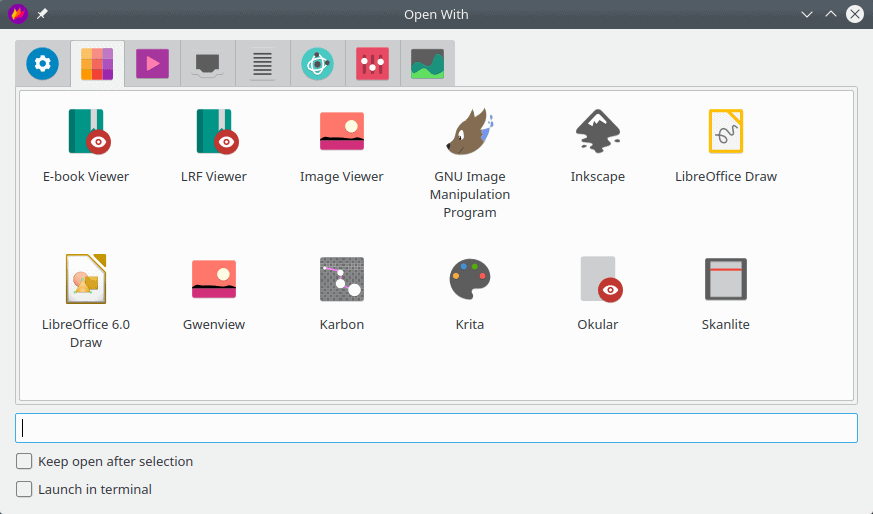Pick the Okular viewer icon

601,279
